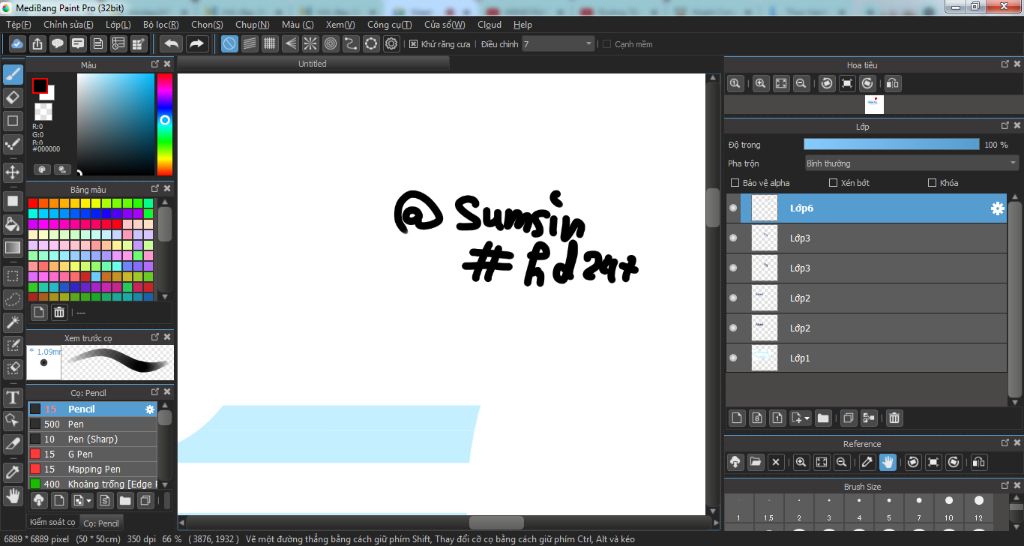
Task: Select eyedropper in Reference panel
Action: (867, 462)
